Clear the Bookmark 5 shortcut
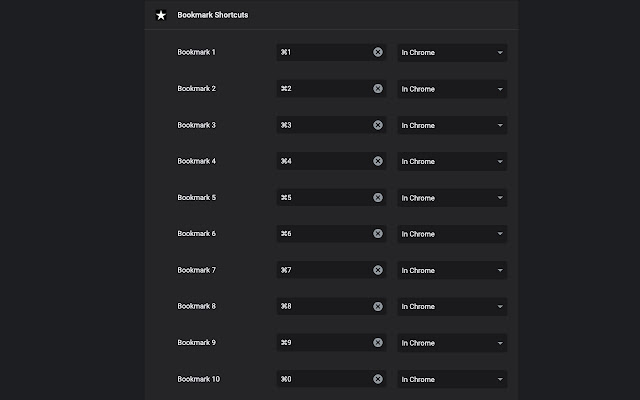Image resolution: width=640 pixels, height=400 pixels. point(378,198)
